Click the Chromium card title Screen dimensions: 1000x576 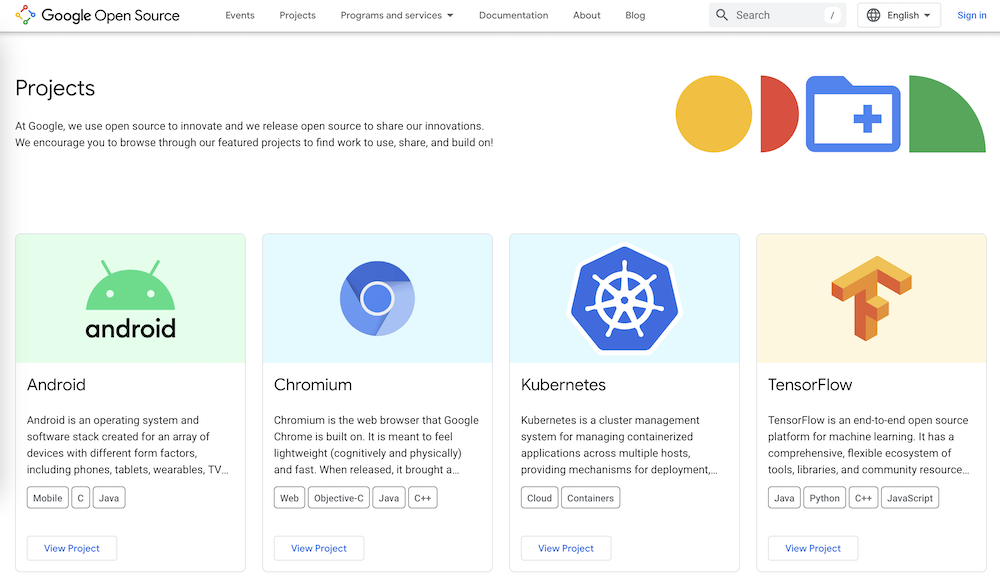[x=313, y=385]
